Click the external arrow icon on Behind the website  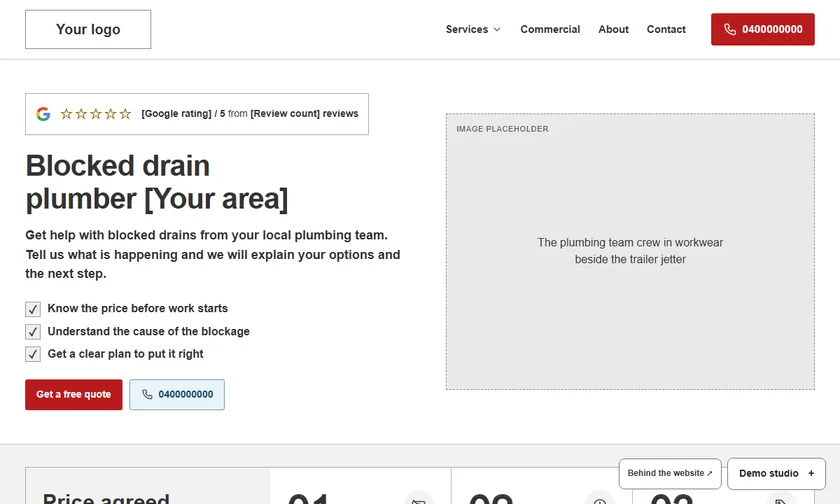(709, 473)
